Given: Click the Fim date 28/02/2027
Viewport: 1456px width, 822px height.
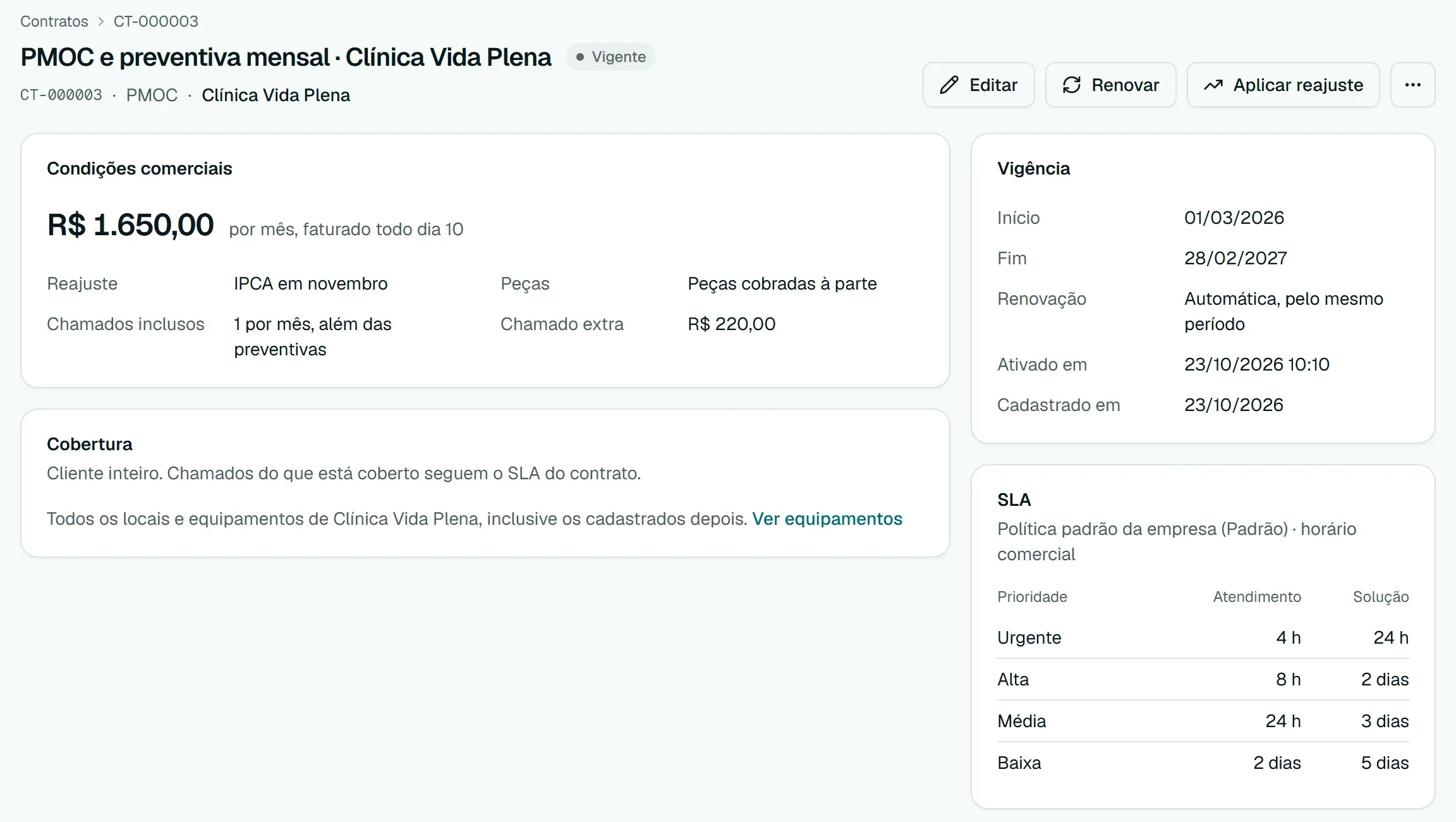Looking at the screenshot, I should tap(1235, 258).
